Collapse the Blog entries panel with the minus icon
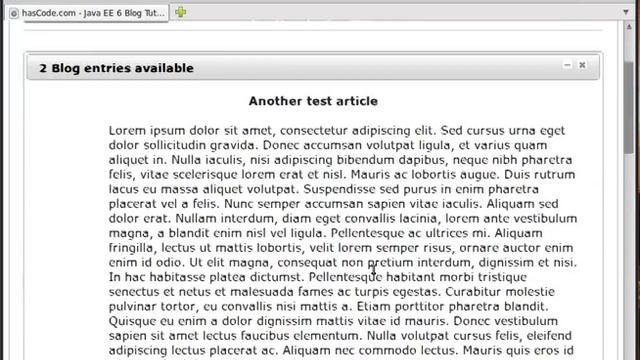640x360 pixels. tap(567, 65)
